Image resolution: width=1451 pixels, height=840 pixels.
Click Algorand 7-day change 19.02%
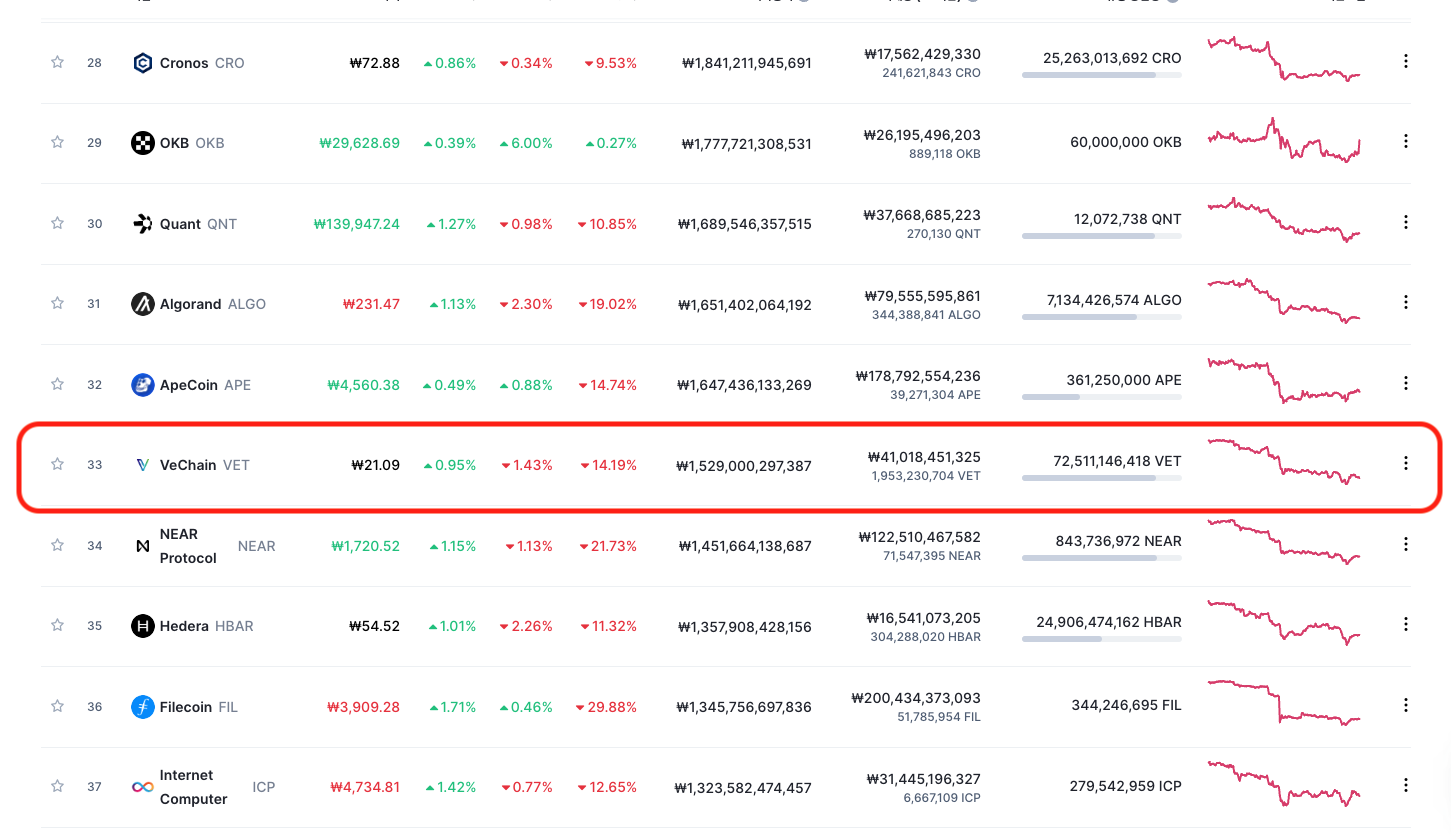coord(607,304)
